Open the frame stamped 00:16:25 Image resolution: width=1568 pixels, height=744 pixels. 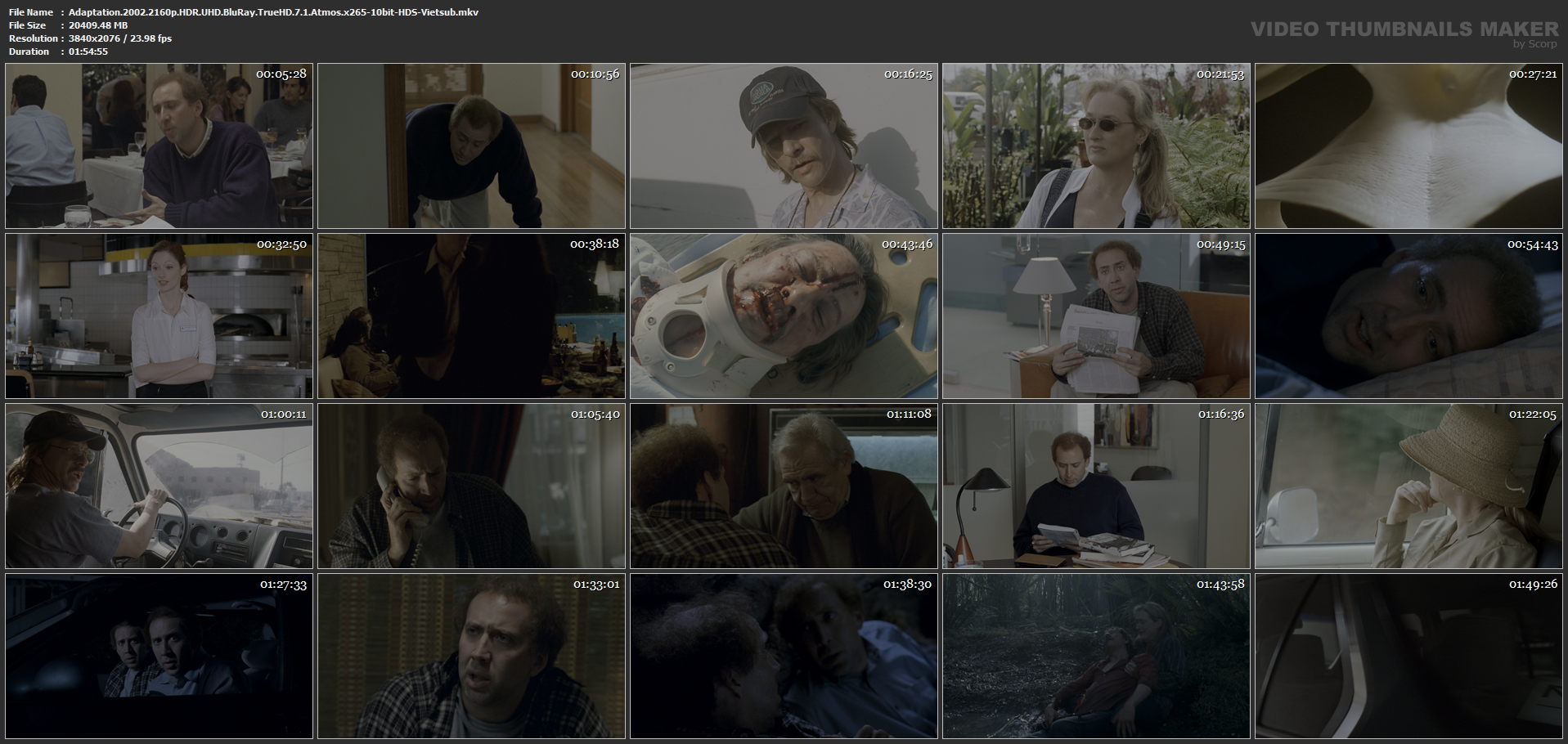[784, 146]
